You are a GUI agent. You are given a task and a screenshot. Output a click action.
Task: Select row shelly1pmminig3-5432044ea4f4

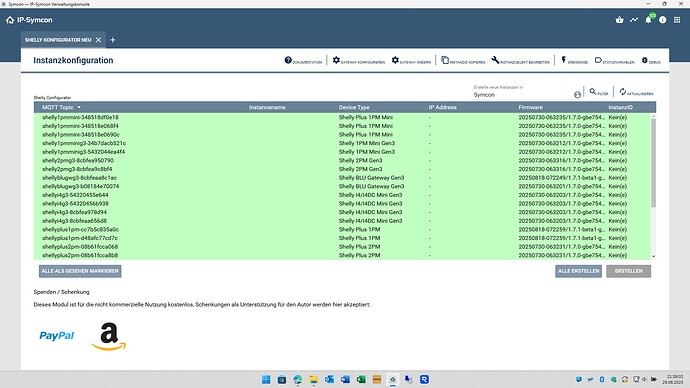pyautogui.click(x=341, y=152)
